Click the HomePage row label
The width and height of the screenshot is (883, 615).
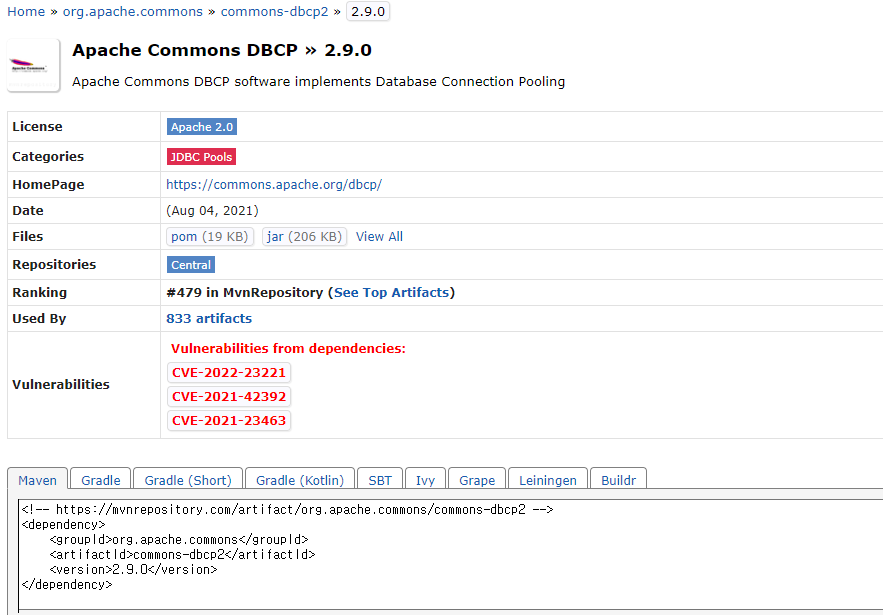tap(48, 185)
